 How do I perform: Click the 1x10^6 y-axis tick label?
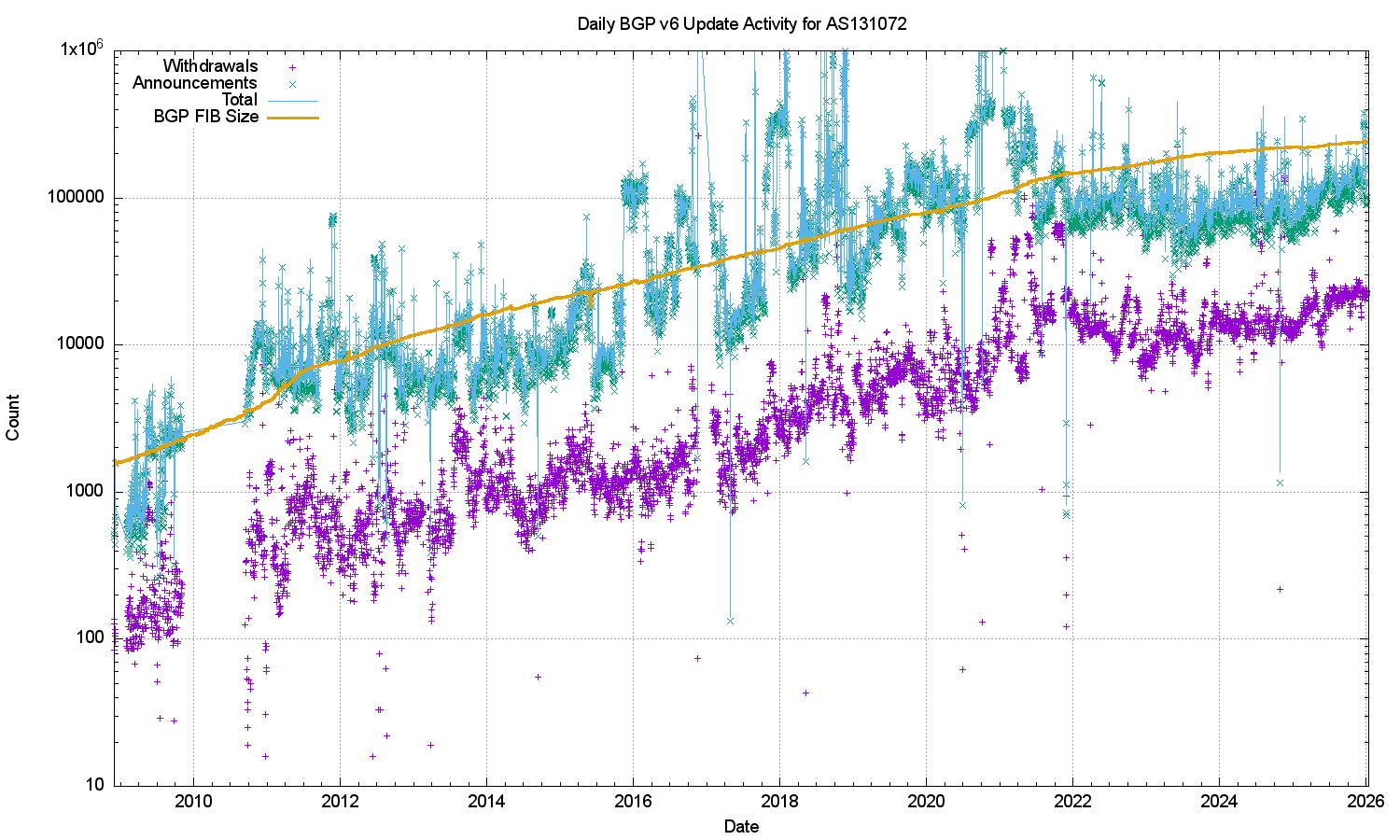pos(81,49)
